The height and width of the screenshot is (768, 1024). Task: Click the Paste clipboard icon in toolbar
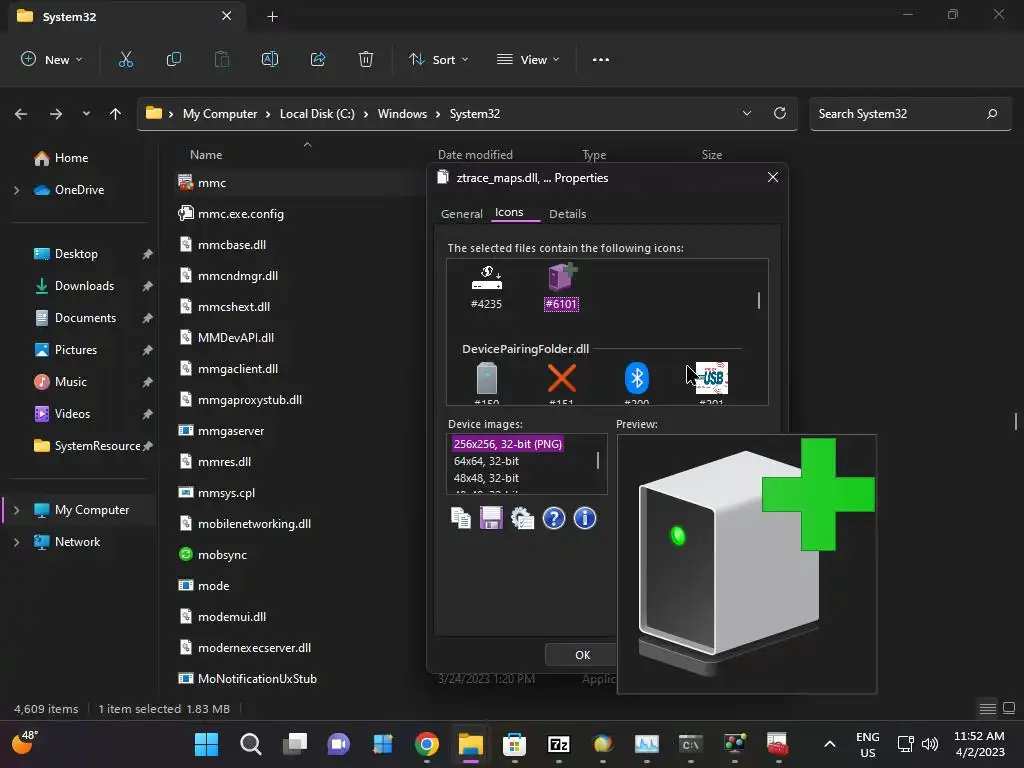(x=222, y=59)
